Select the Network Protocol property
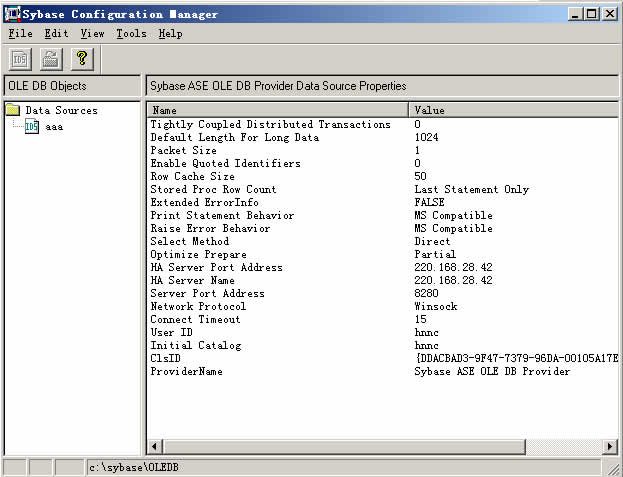The width and height of the screenshot is (623, 477). coord(198,307)
